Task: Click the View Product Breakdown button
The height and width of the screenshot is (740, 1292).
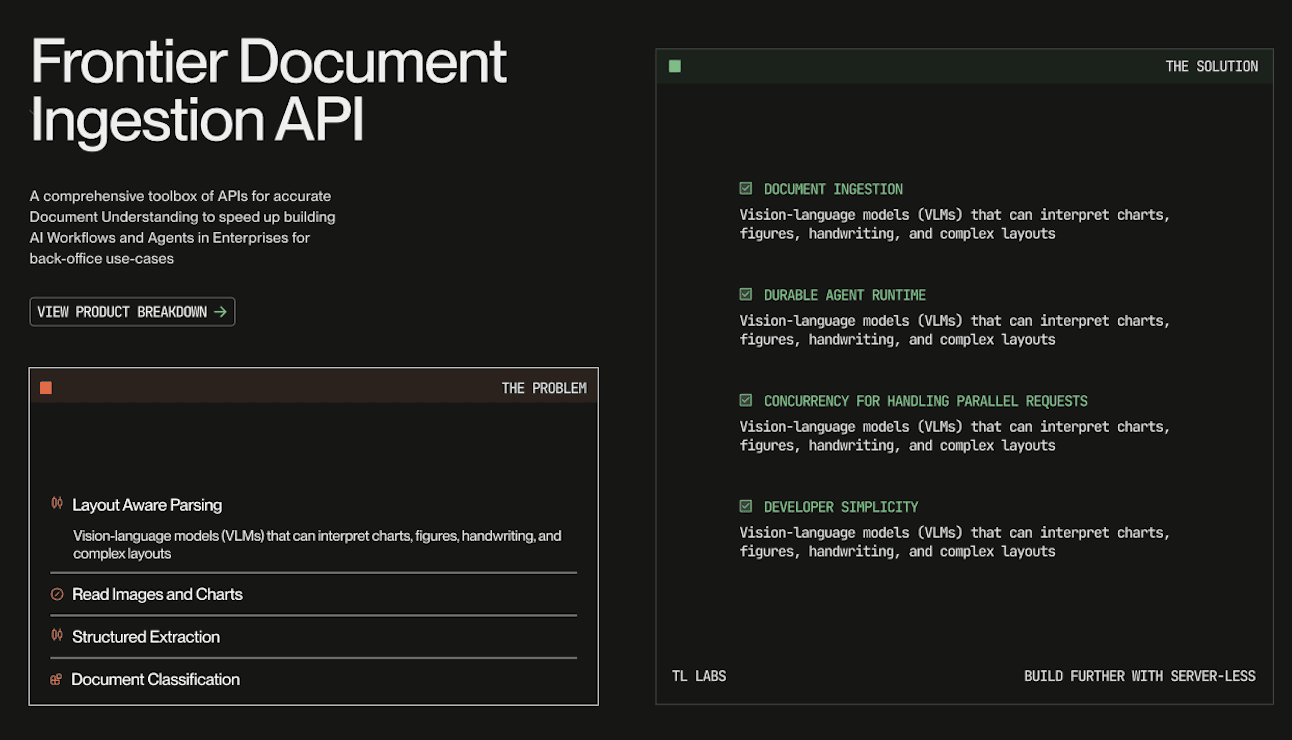Action: pos(132,311)
